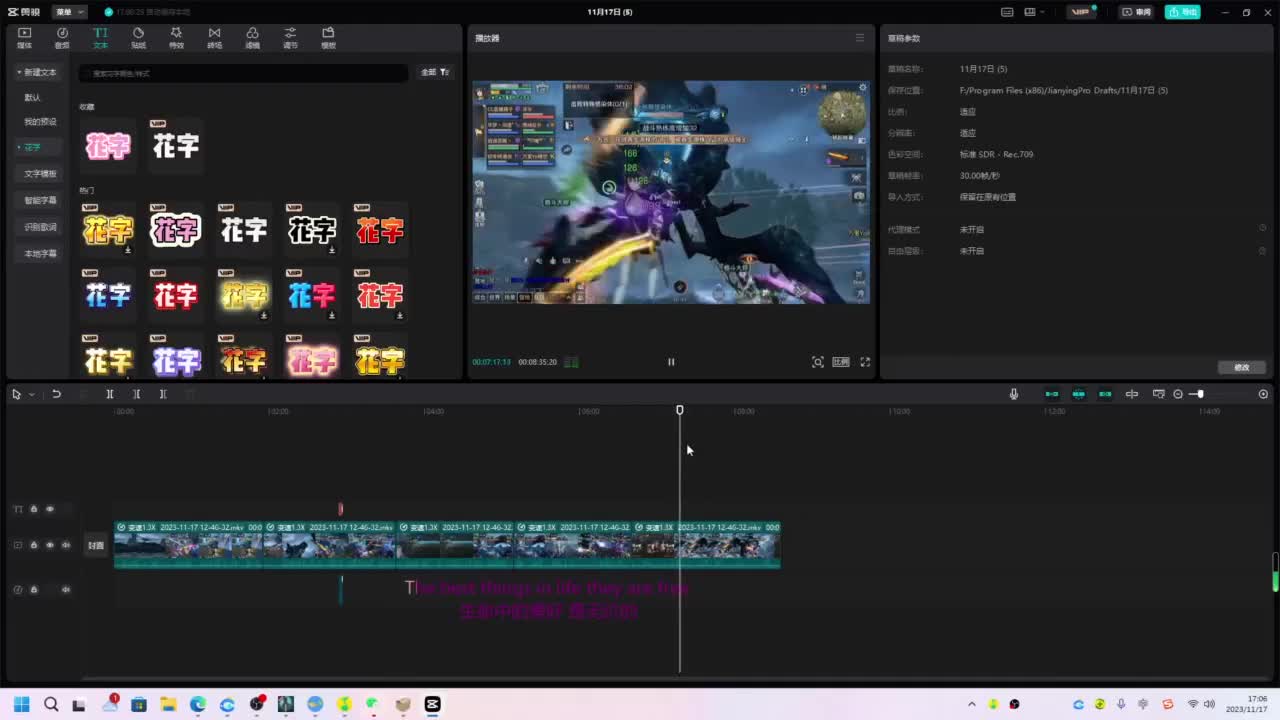
Task: Collapse the 新建文本 sidebar section
Action: coord(37,72)
